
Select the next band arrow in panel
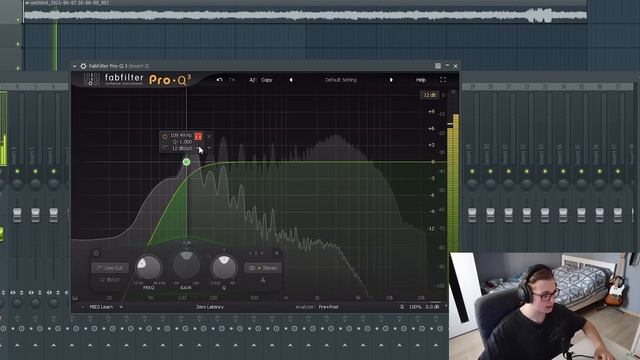point(262,253)
